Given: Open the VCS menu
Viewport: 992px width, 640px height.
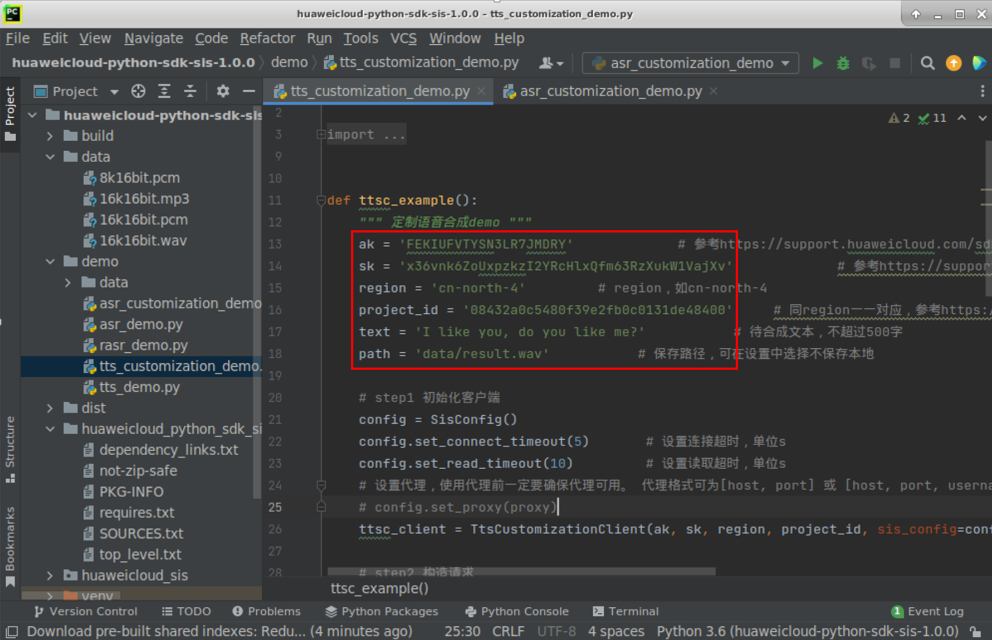Looking at the screenshot, I should tap(403, 39).
